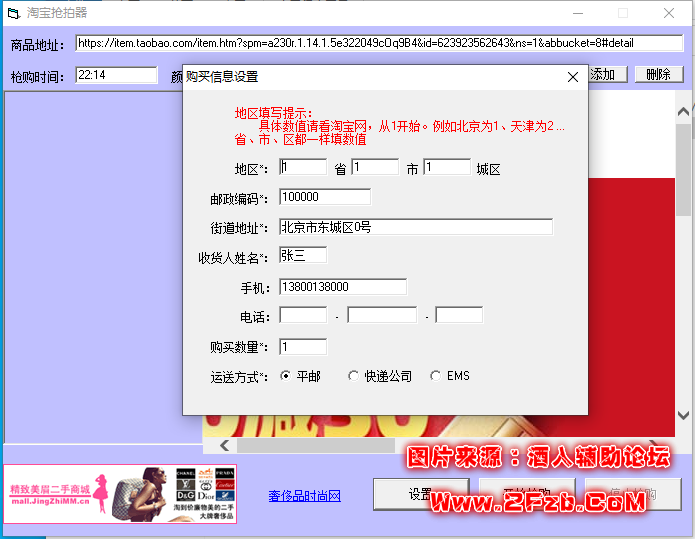Focus the 街道地址 input box
695x539 pixels.
click(416, 227)
